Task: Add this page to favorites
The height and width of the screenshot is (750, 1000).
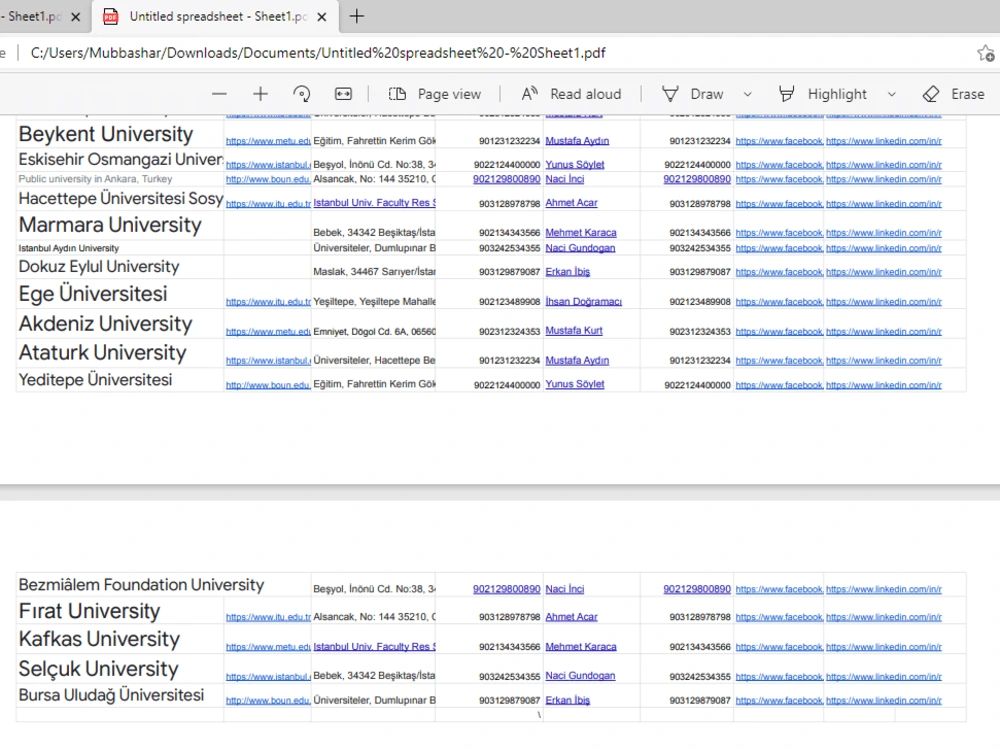Action: click(x=985, y=53)
